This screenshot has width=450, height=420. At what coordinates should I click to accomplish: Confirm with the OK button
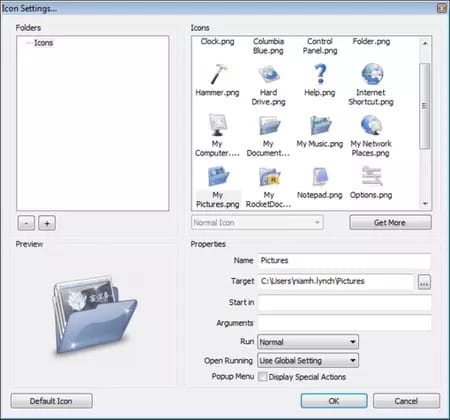(334, 401)
